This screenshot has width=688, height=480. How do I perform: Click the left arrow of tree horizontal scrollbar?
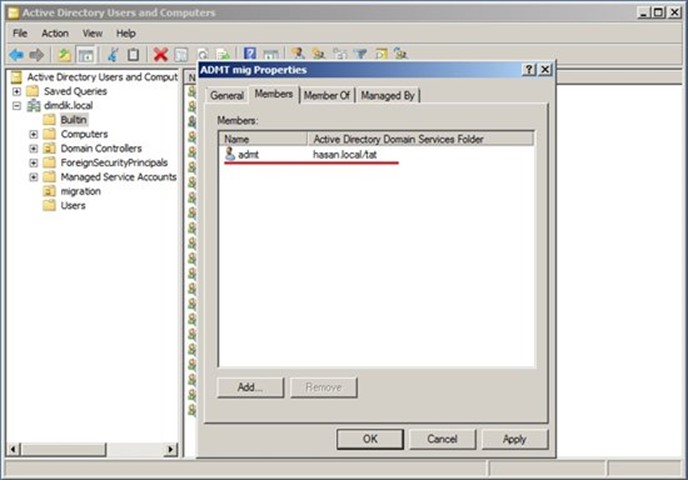coord(13,449)
